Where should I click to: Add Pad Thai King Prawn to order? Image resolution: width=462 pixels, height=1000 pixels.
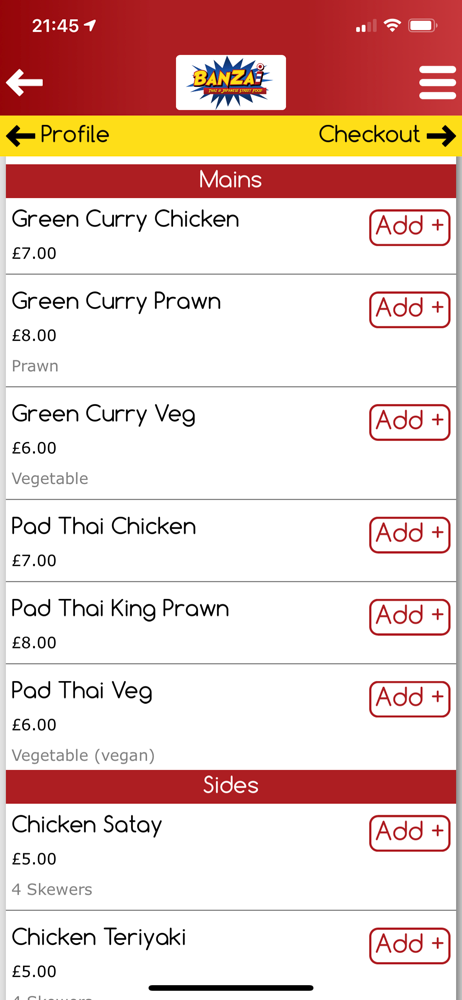coord(410,617)
